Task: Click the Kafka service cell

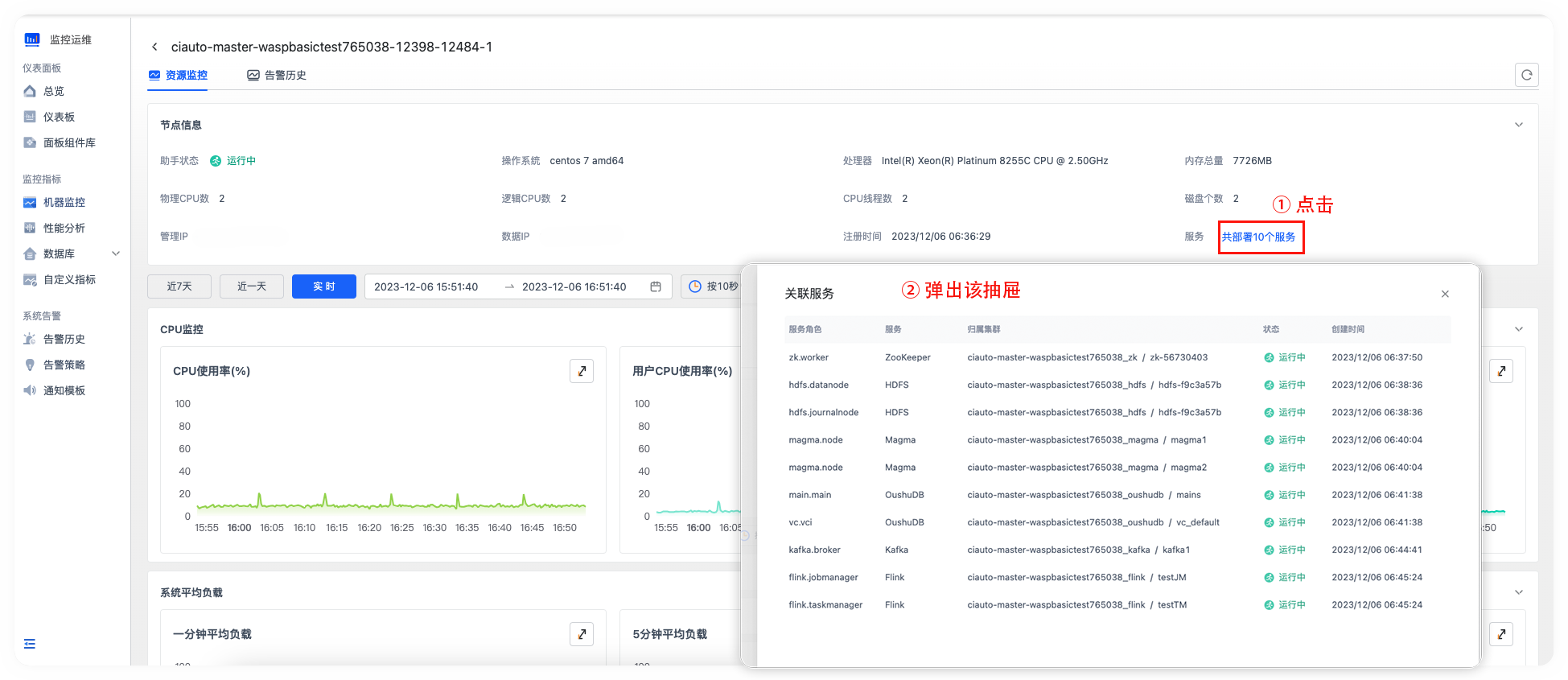Action: click(x=896, y=550)
